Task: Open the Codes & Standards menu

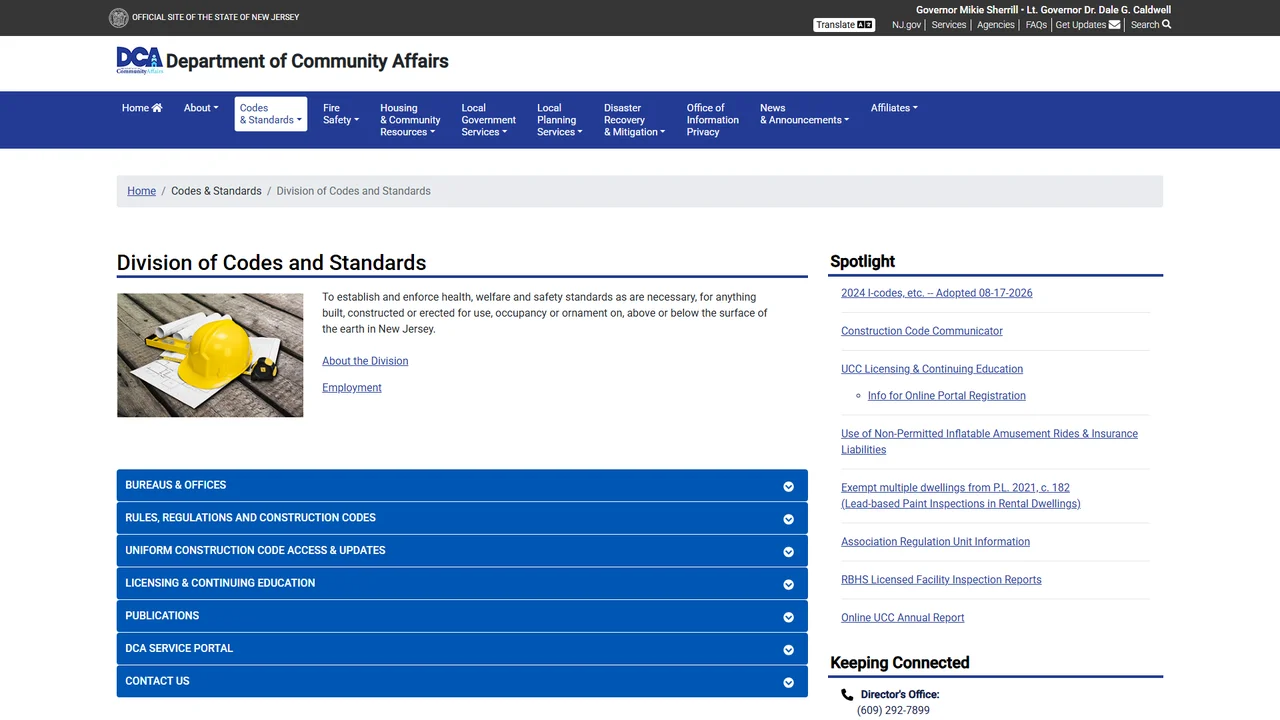Action: pos(271,114)
